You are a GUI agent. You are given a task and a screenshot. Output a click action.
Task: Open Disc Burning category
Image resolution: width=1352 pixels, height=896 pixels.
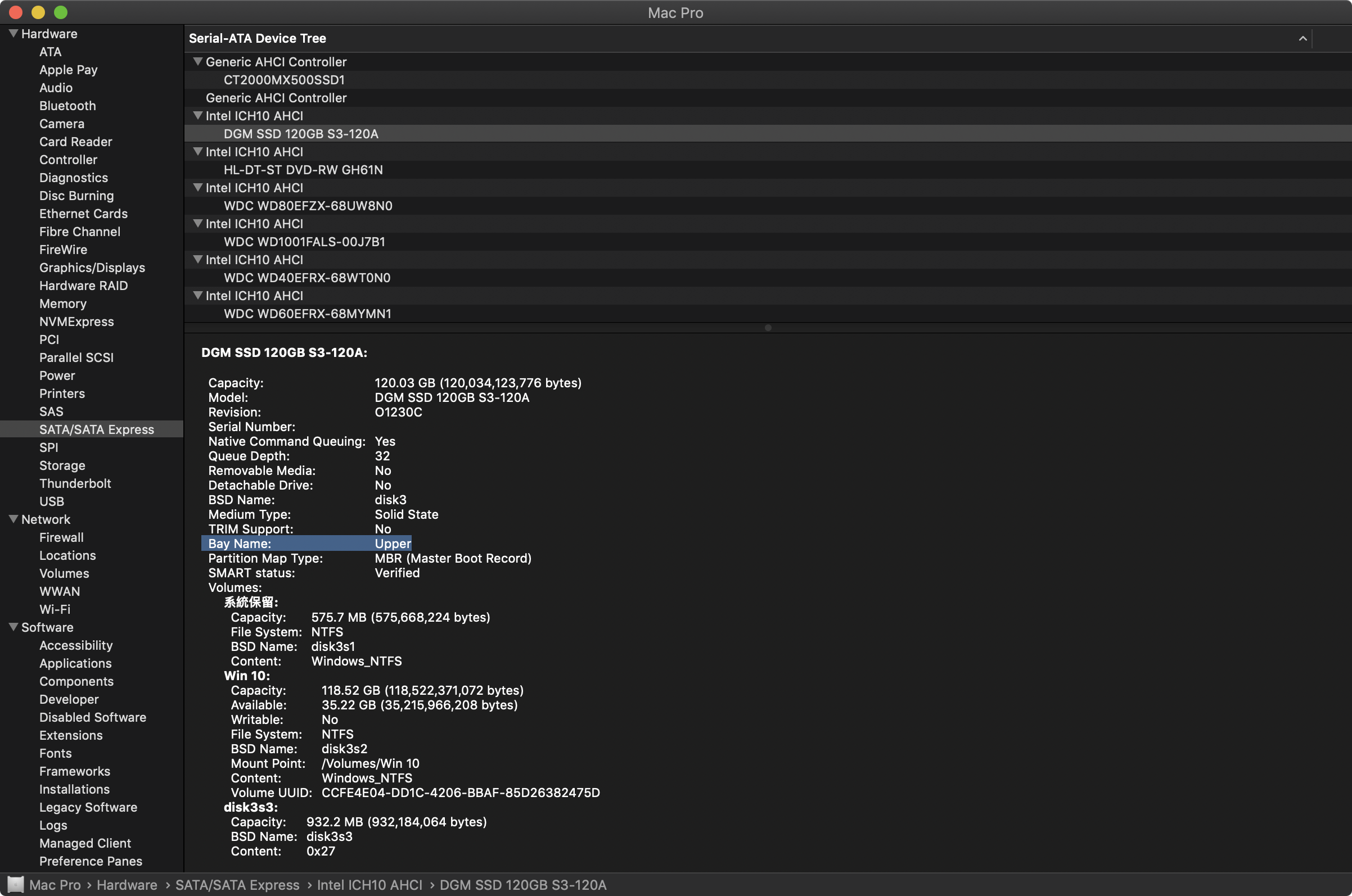pos(76,196)
